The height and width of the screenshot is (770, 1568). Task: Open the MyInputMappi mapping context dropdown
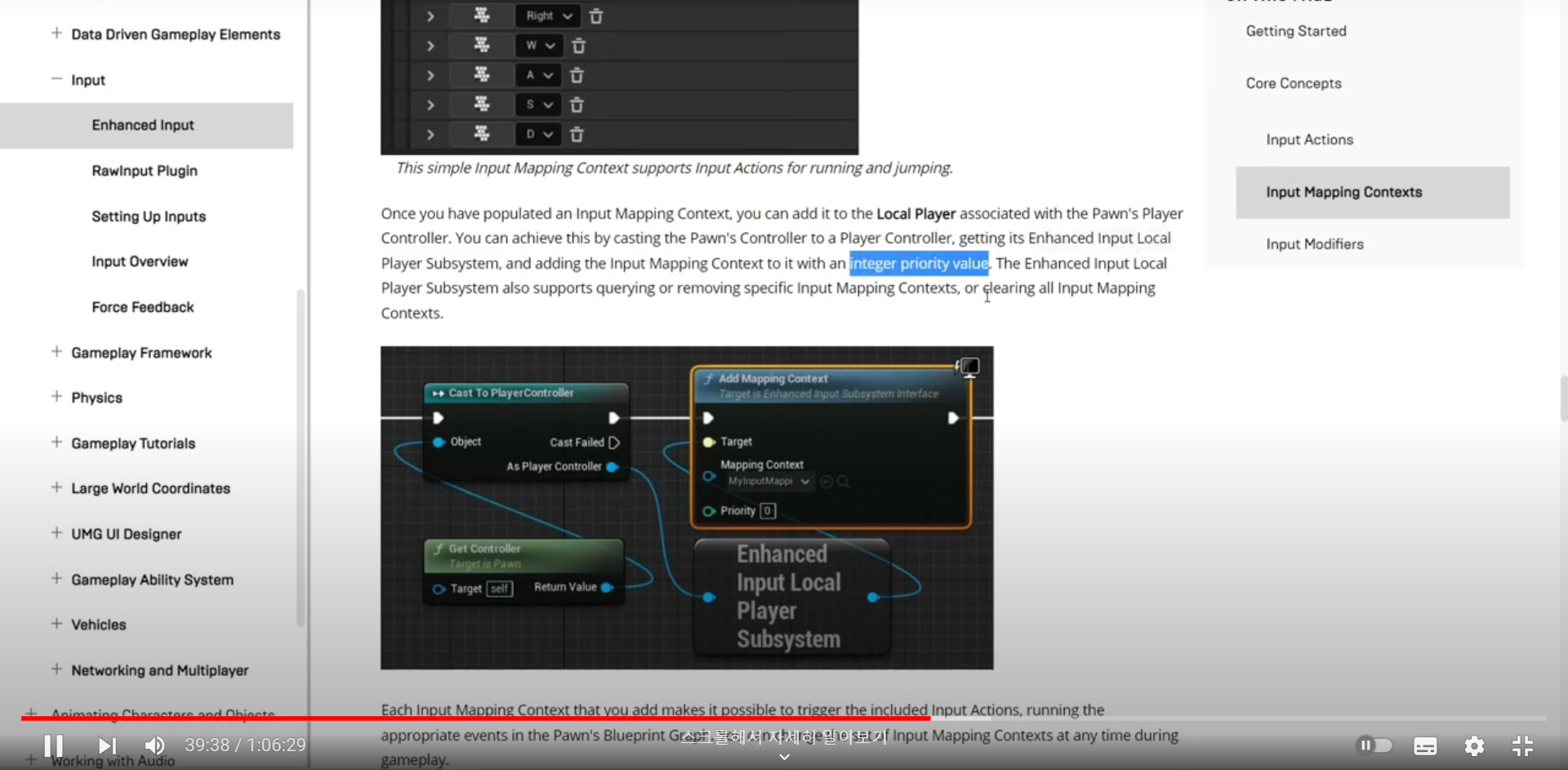768,482
